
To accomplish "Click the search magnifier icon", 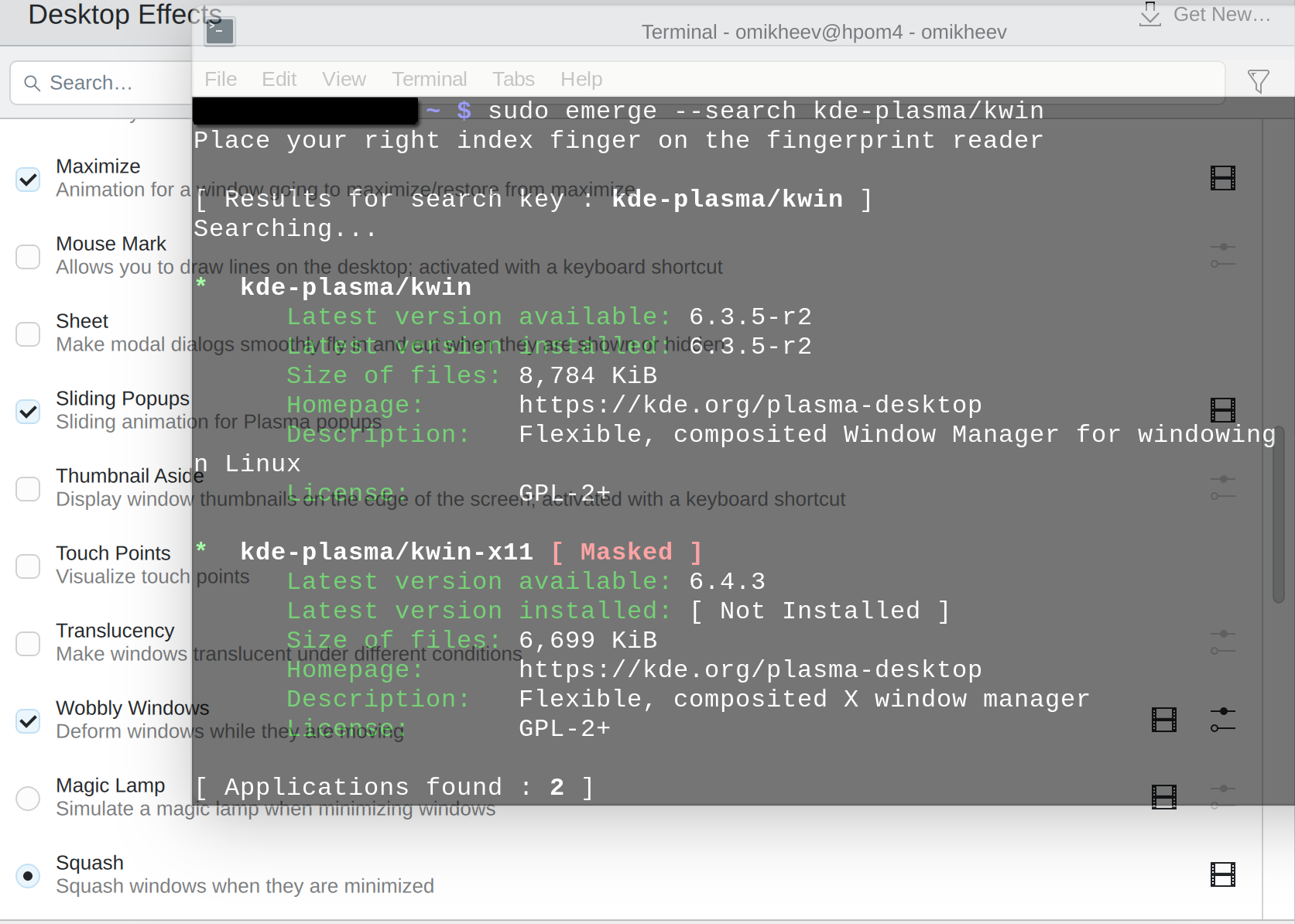I will coord(32,83).
